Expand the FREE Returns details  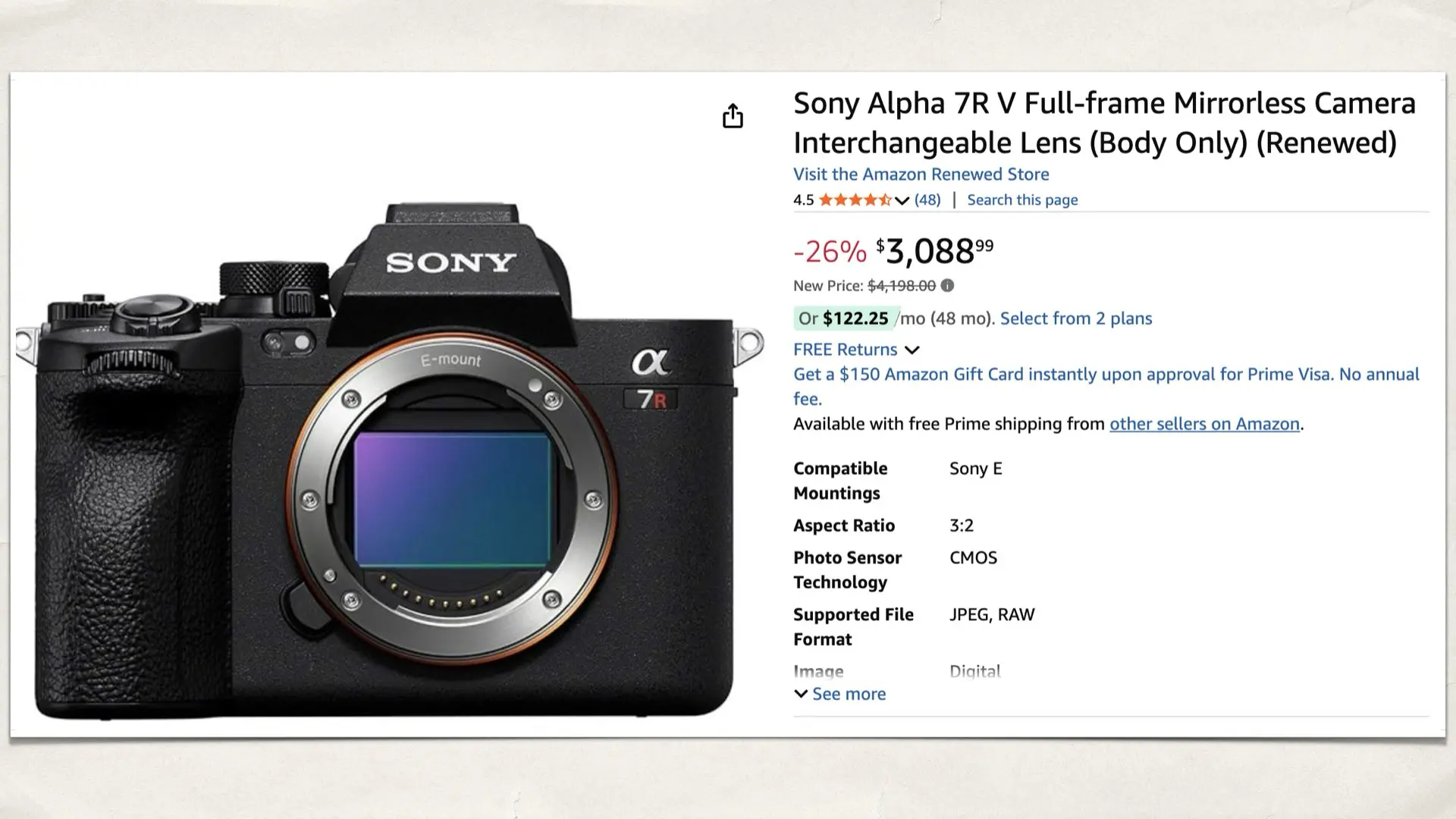click(x=846, y=350)
